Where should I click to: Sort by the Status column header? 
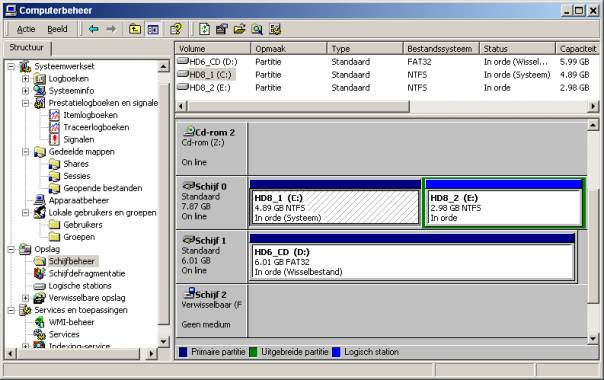517,49
